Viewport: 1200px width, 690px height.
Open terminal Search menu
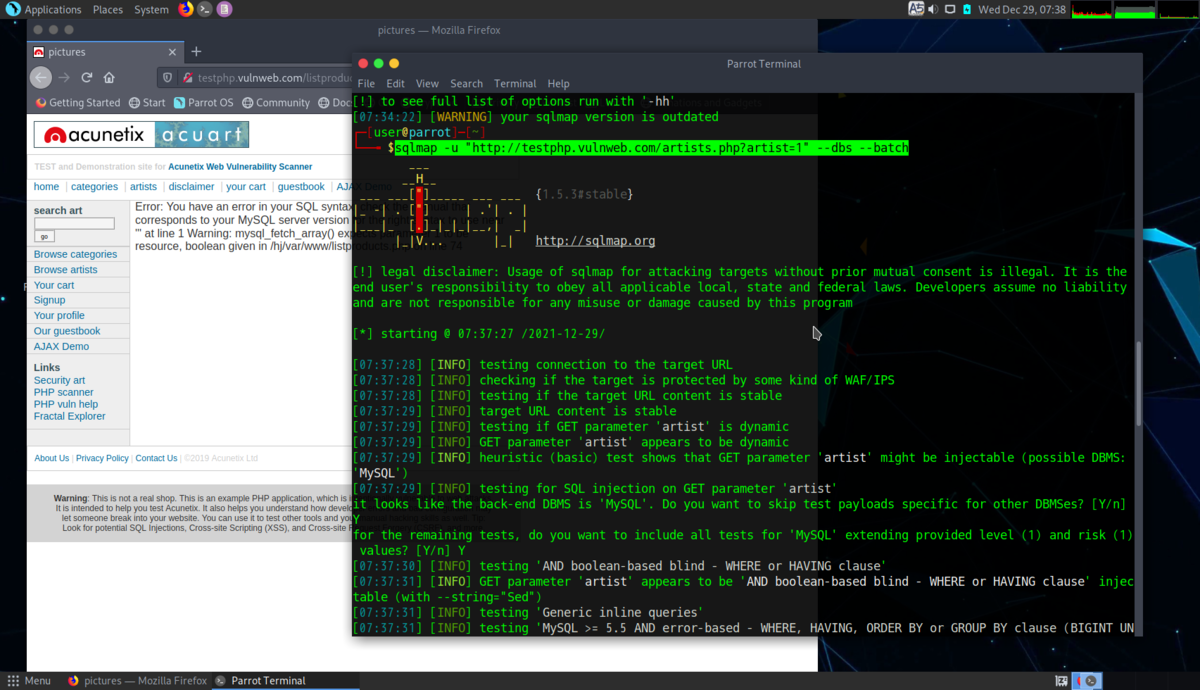click(466, 84)
